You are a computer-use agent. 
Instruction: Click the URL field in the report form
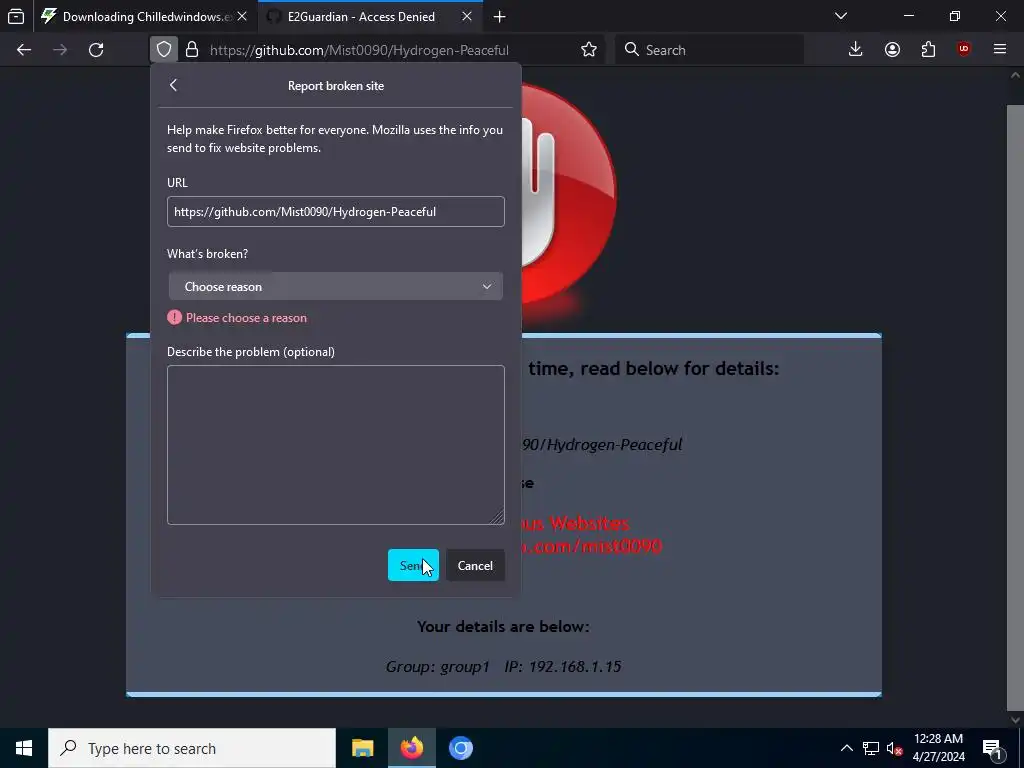click(336, 212)
